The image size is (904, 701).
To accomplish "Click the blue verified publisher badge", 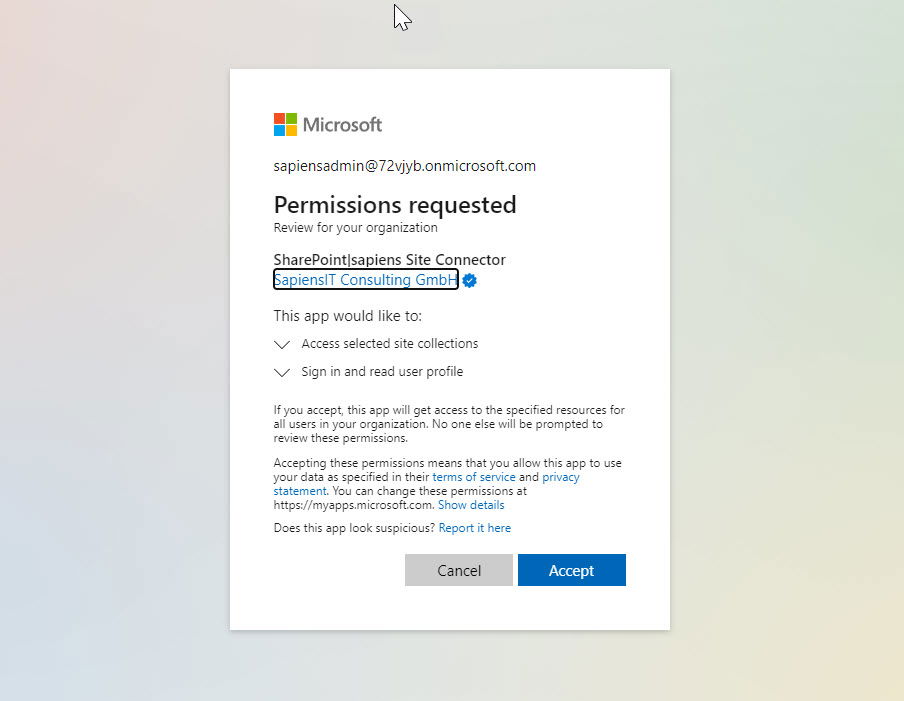I will (470, 280).
